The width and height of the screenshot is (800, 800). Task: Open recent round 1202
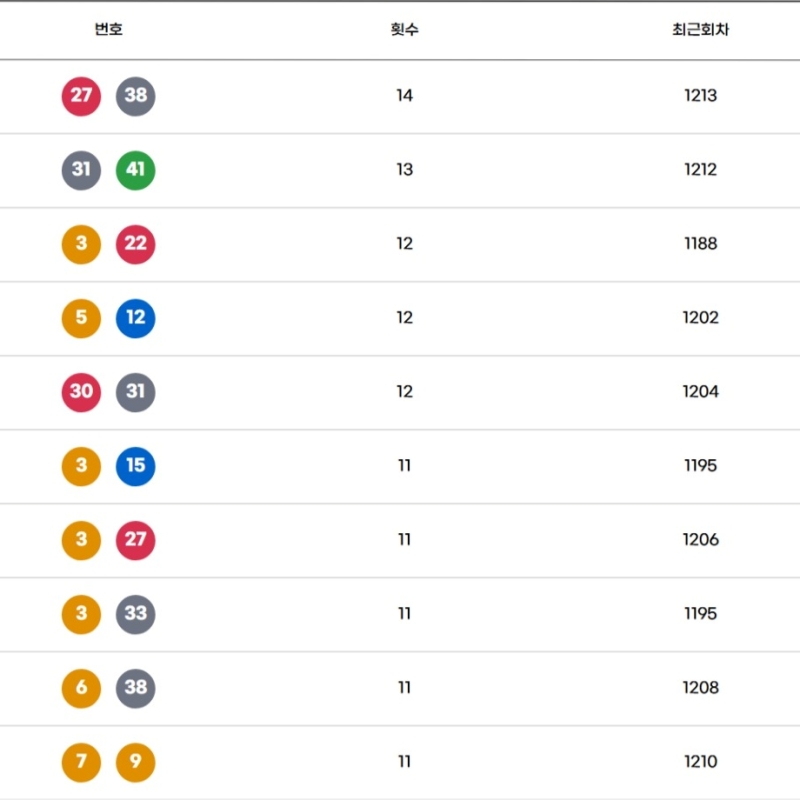pos(700,318)
